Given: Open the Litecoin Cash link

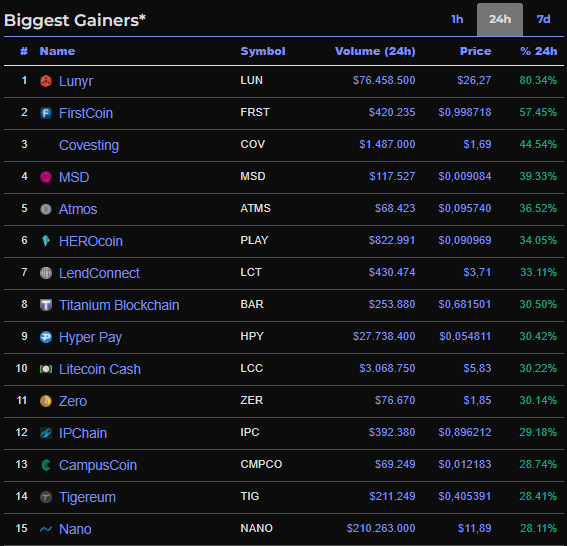Looking at the screenshot, I should pyautogui.click(x=100, y=369).
